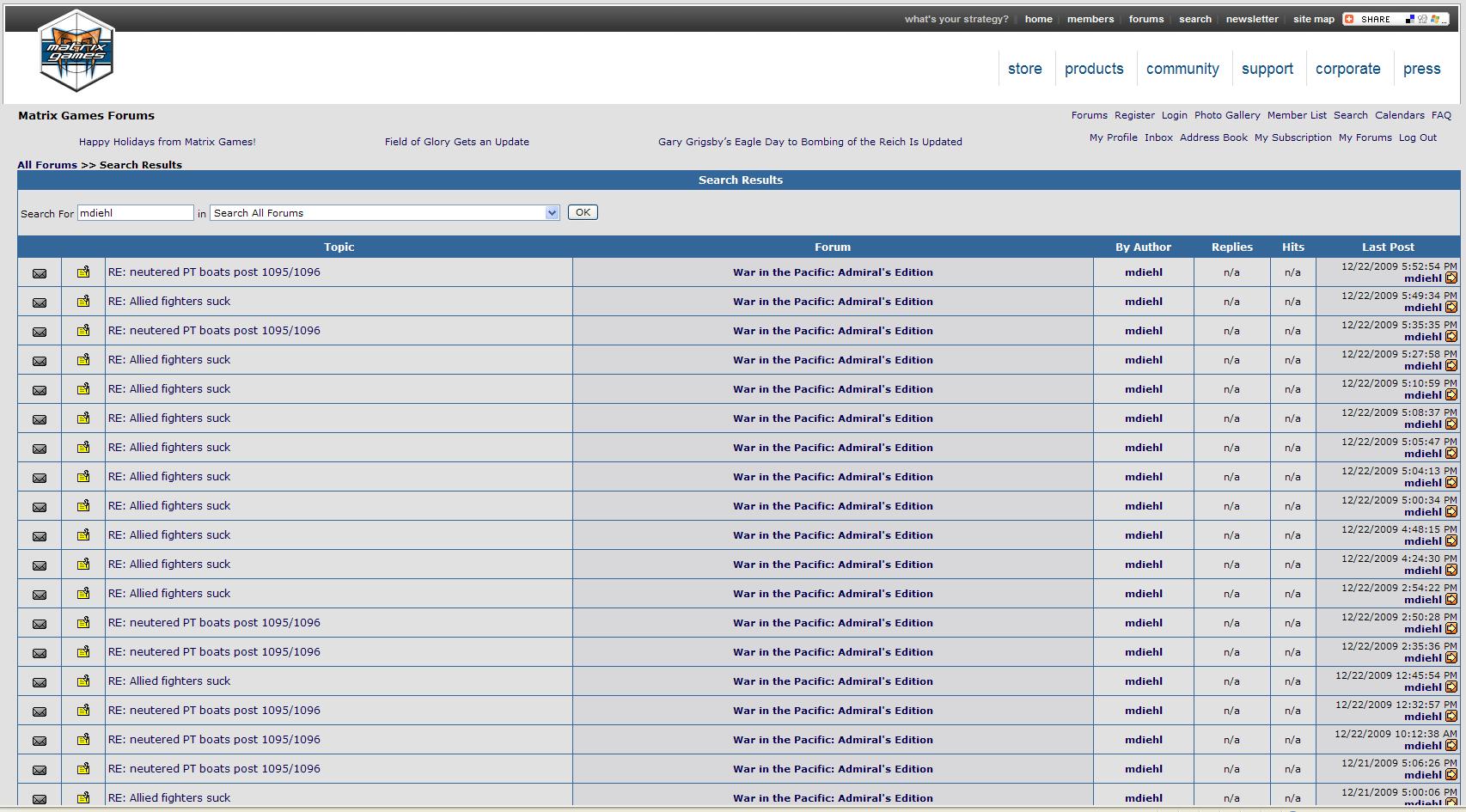Open the Search All Forums dropdown
Screen dimensions: 1466x812
385,213
